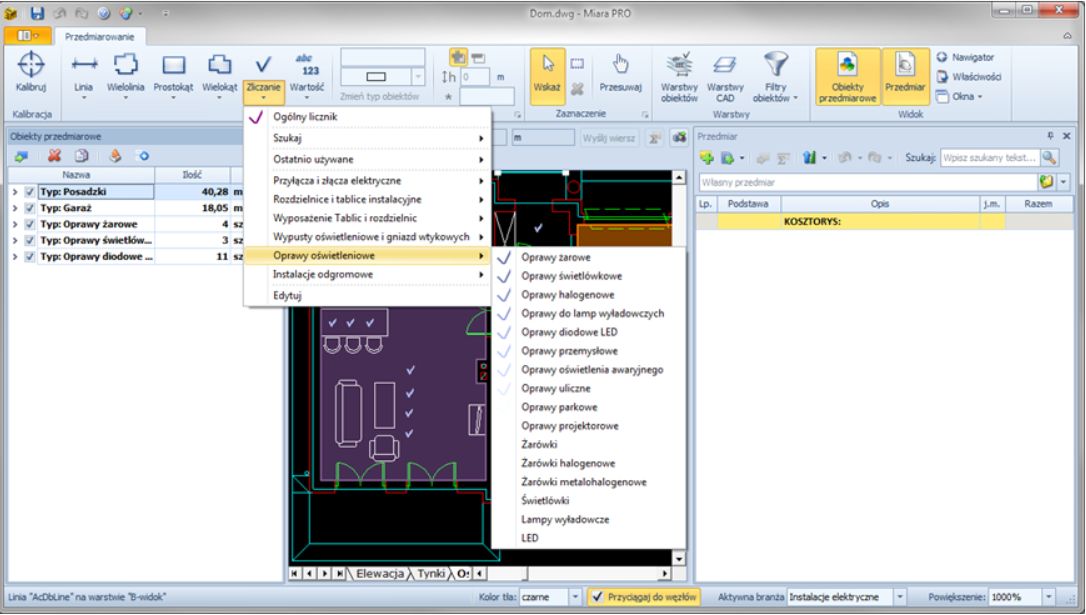Open the Aktywna branża dropdown
Screen dimensions: 1086x615
point(900,597)
